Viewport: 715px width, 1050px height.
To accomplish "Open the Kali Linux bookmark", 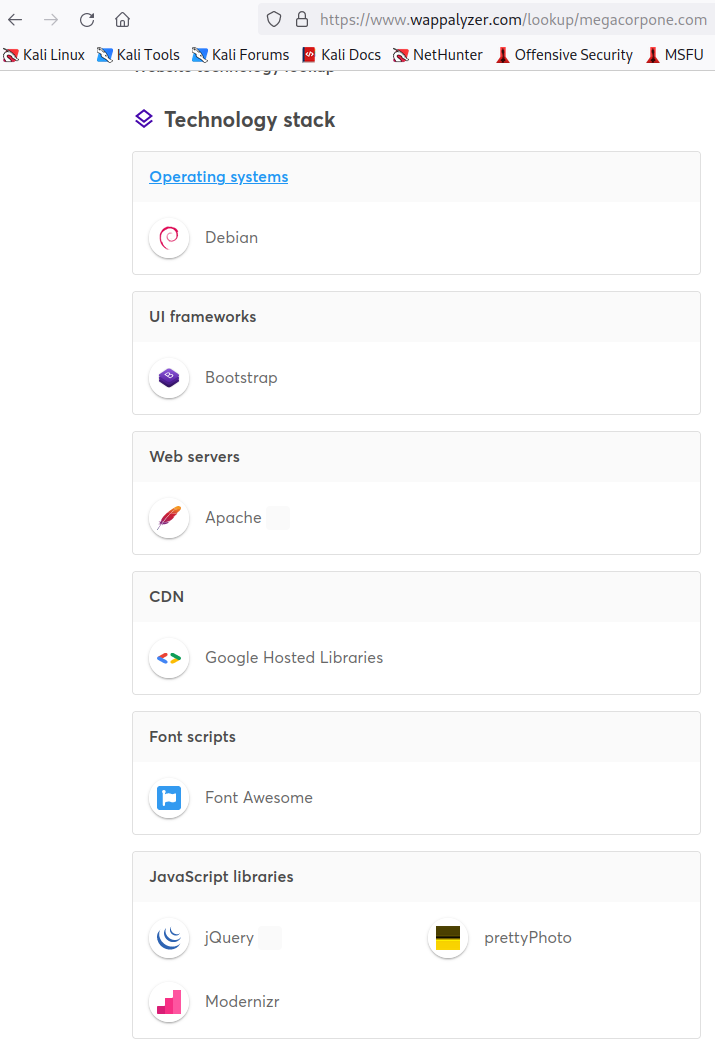I will [44, 55].
